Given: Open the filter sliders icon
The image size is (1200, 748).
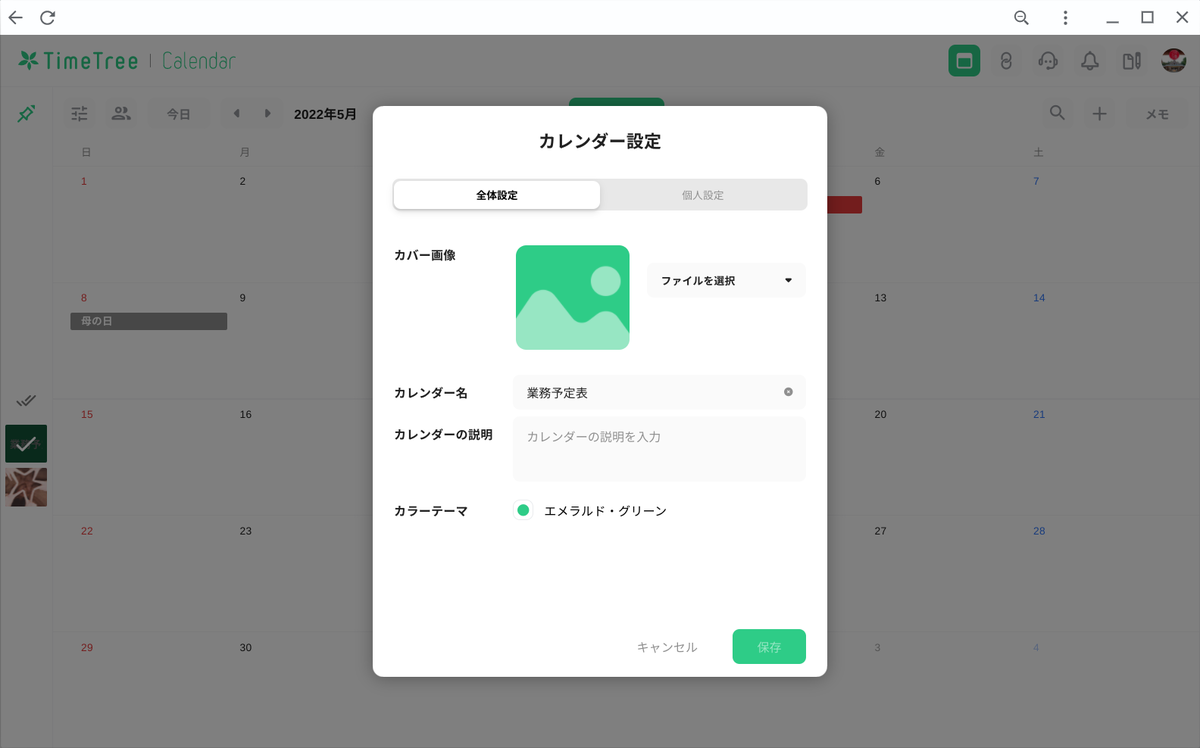Looking at the screenshot, I should tap(80, 114).
